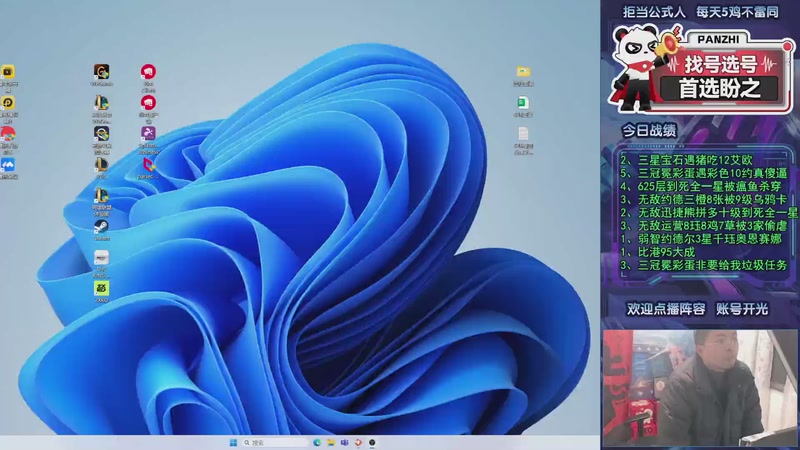Click the 今日战绩 heading
This screenshot has width=800, height=450.
tap(649, 131)
